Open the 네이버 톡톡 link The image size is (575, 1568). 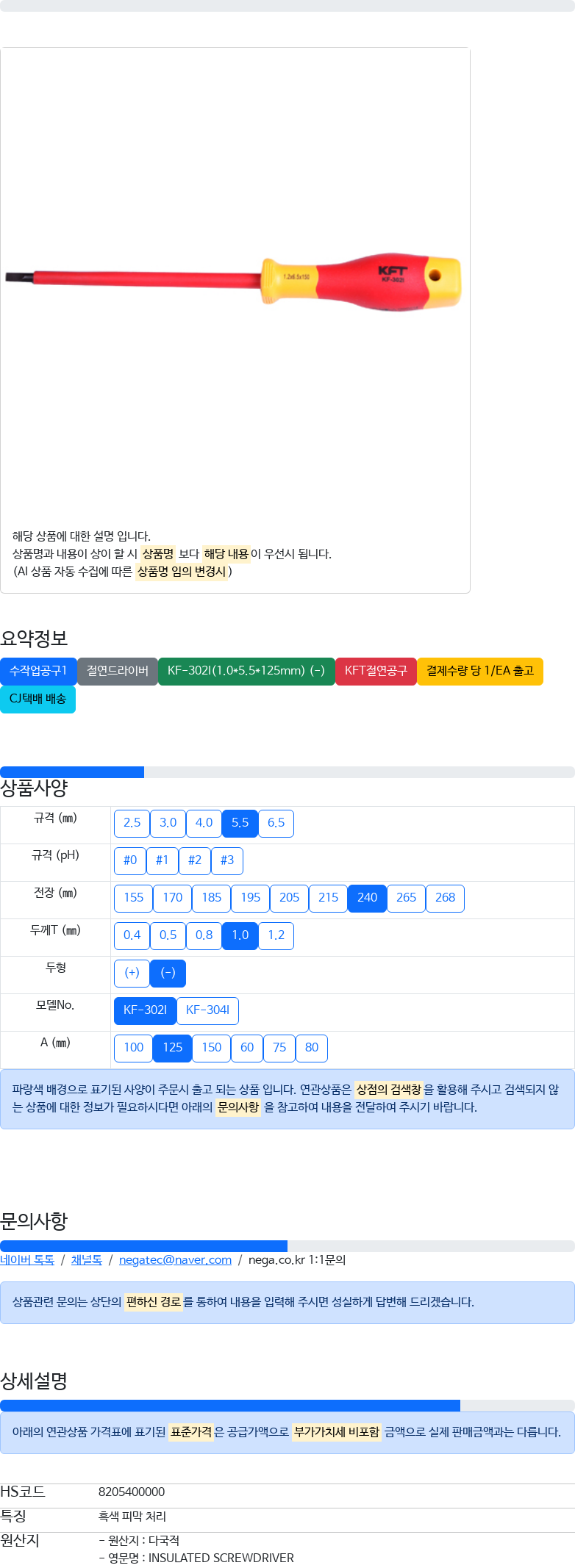click(27, 1259)
